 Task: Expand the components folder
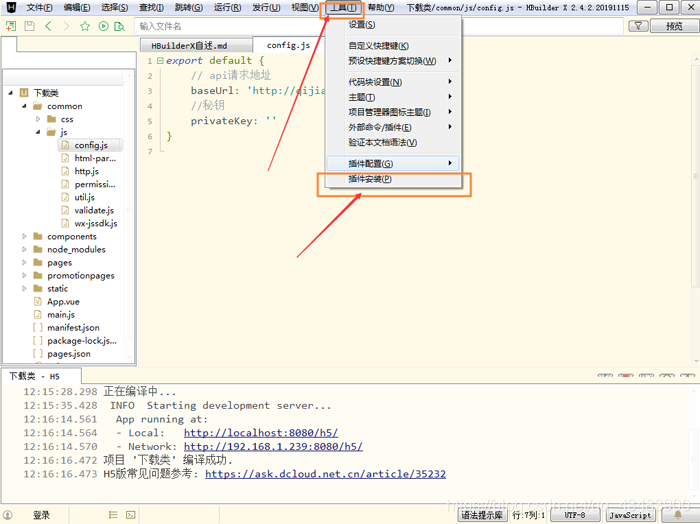[x=24, y=237]
